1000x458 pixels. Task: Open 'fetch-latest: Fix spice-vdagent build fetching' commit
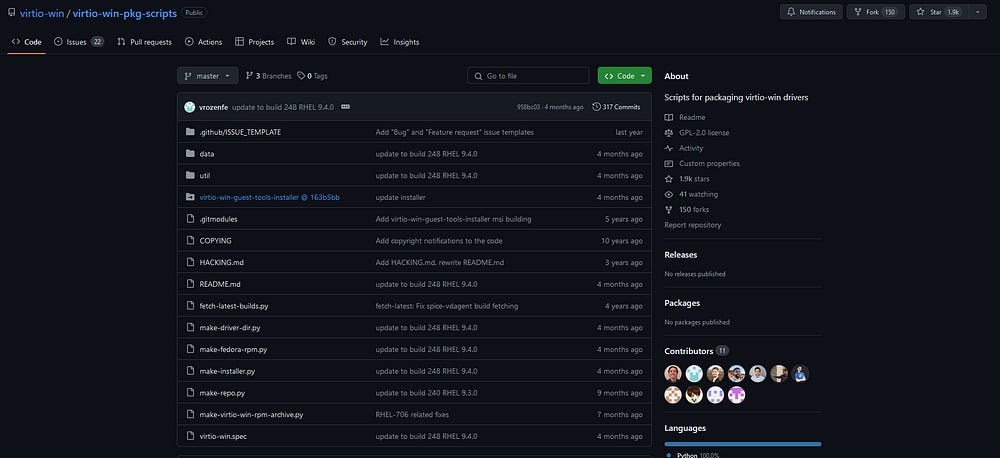[446, 306]
